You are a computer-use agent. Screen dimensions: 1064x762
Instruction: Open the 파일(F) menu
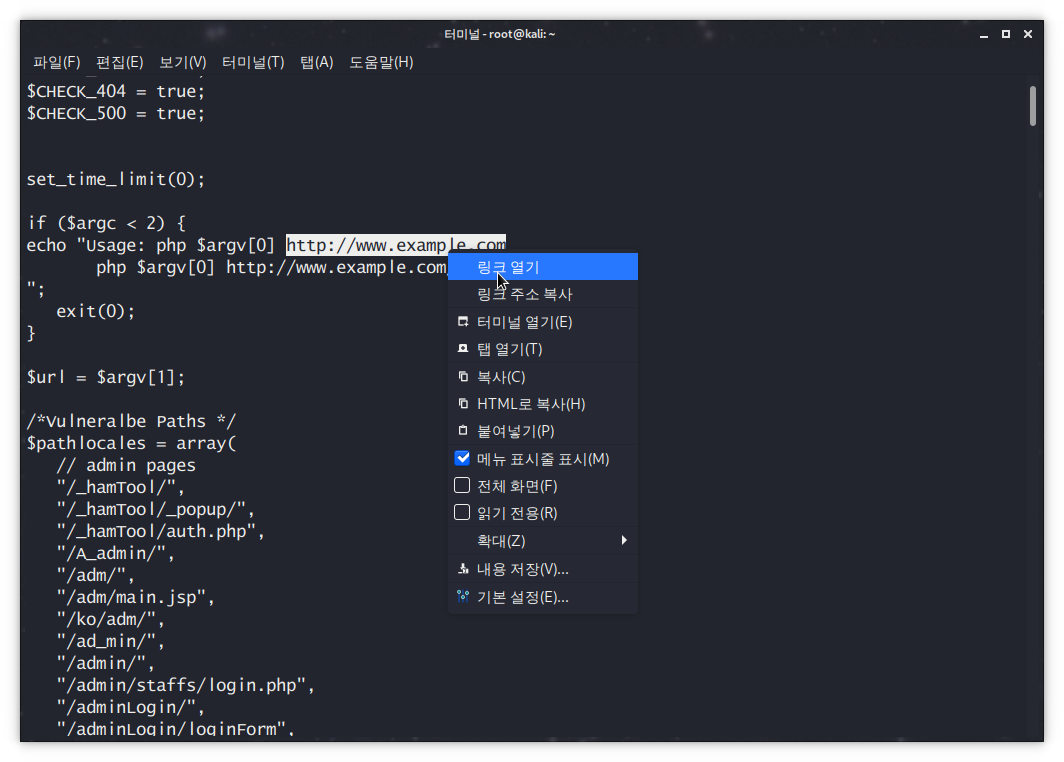click(57, 62)
